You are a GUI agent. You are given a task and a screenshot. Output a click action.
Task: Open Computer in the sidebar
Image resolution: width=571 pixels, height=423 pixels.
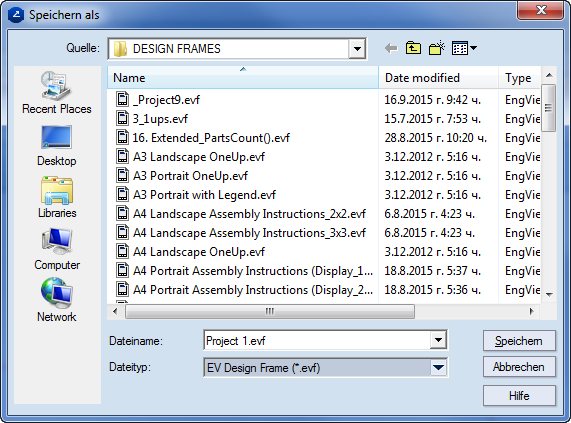pos(57,250)
